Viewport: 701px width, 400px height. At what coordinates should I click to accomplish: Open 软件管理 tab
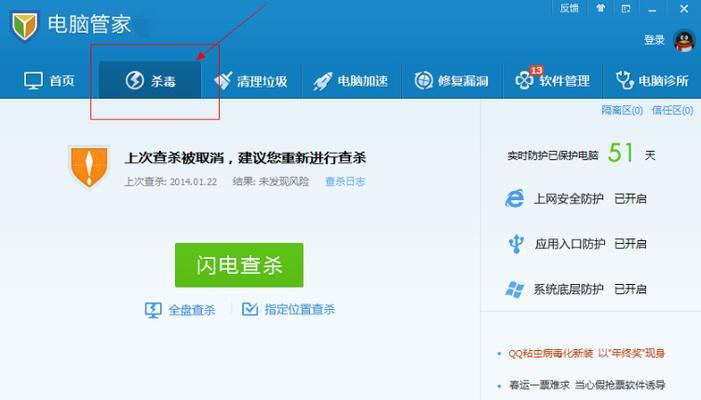point(553,80)
